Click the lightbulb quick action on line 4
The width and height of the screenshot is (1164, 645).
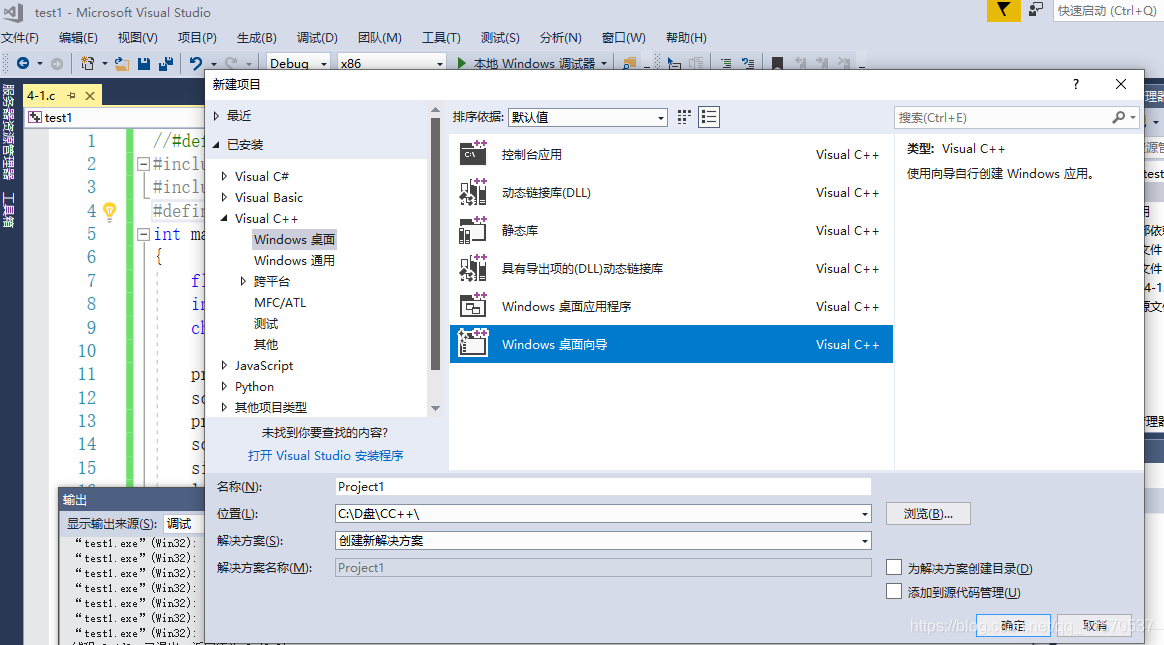pyautogui.click(x=110, y=212)
